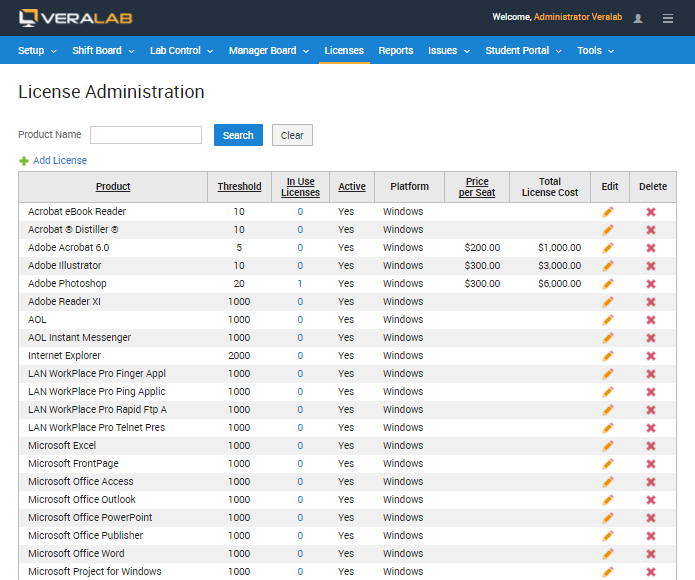695x580 pixels.
Task: Delete the Microsoft Office Access license
Action: 651,482
